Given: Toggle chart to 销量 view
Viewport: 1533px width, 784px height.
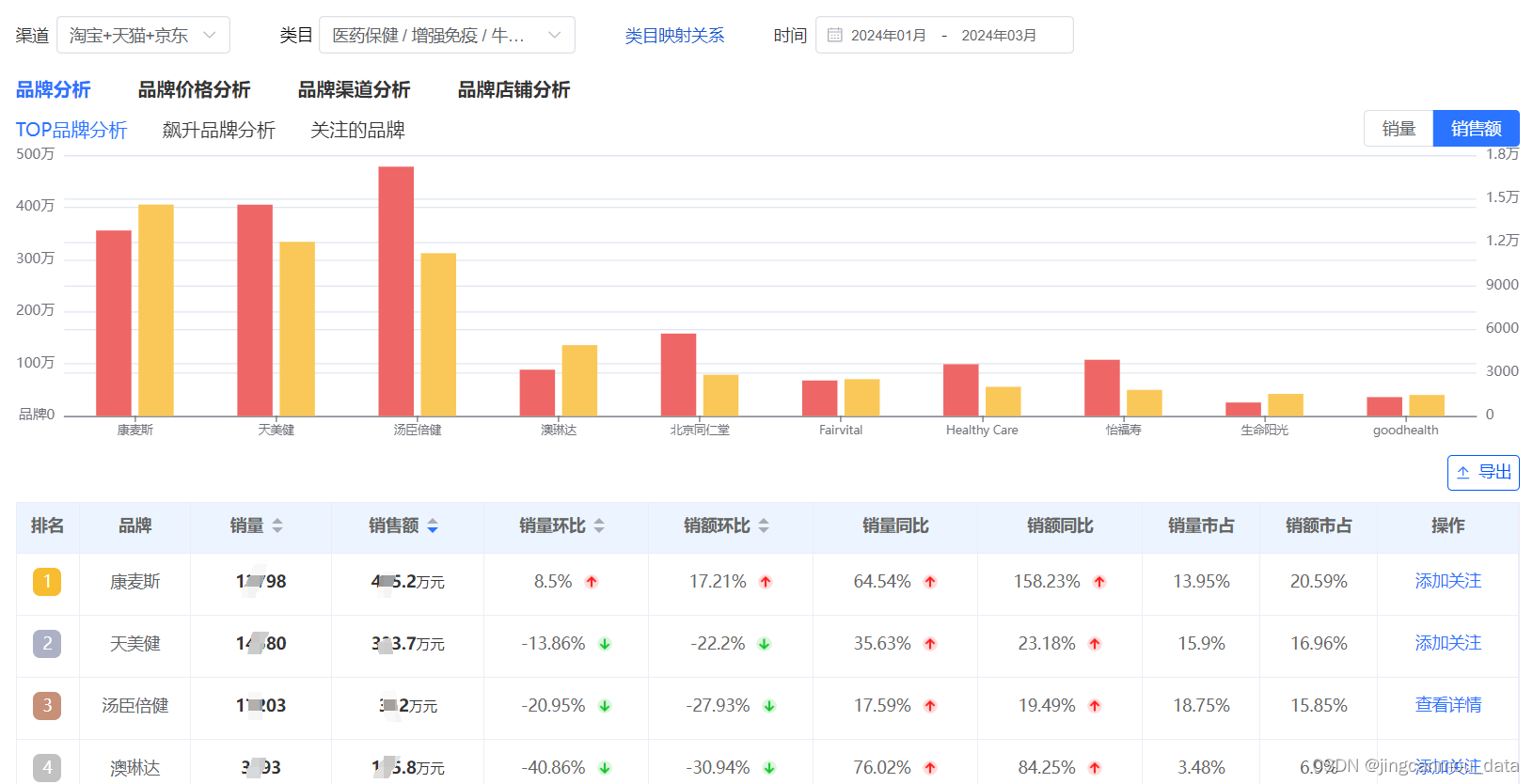Looking at the screenshot, I should (x=1399, y=129).
